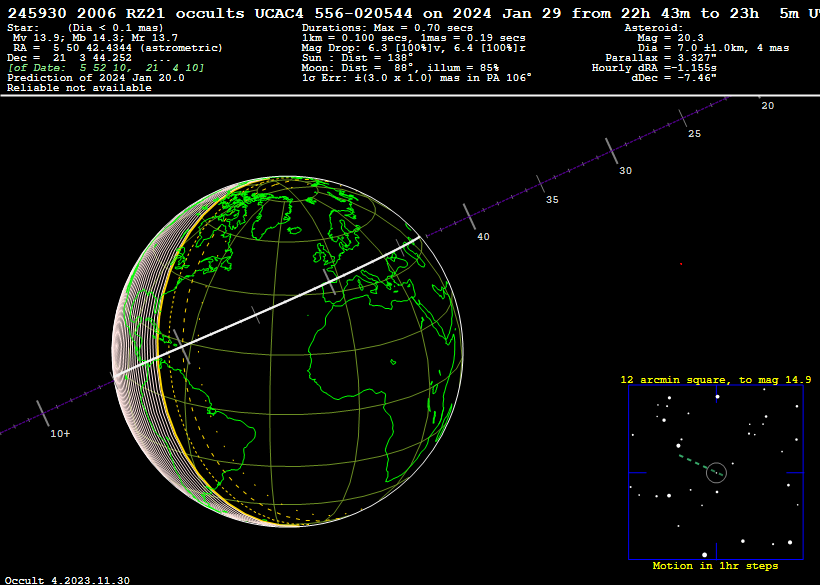The image size is (820, 585).
Task: Click the 'Hourly dRA =-1.155s' value
Action: [x=654, y=67]
